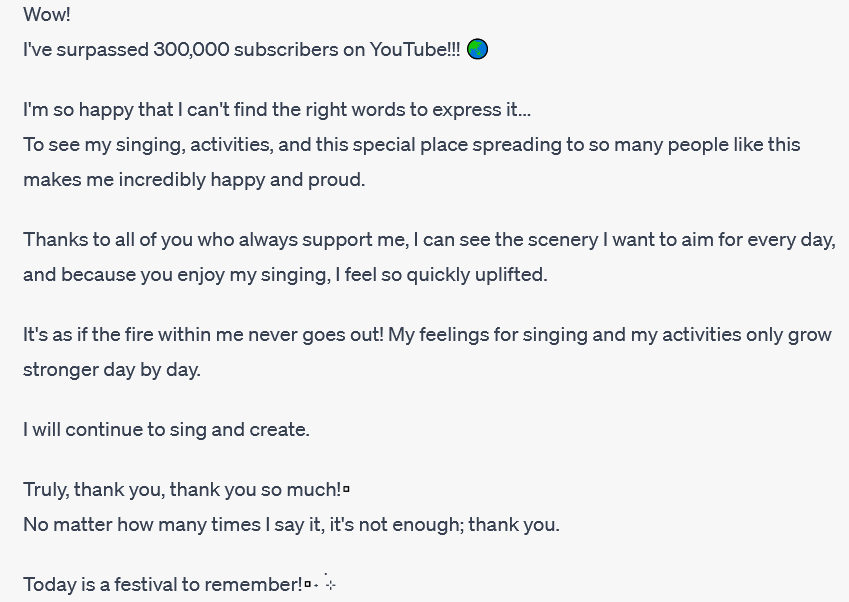Click the sentence starting with 'I'm so happy'

click(277, 110)
